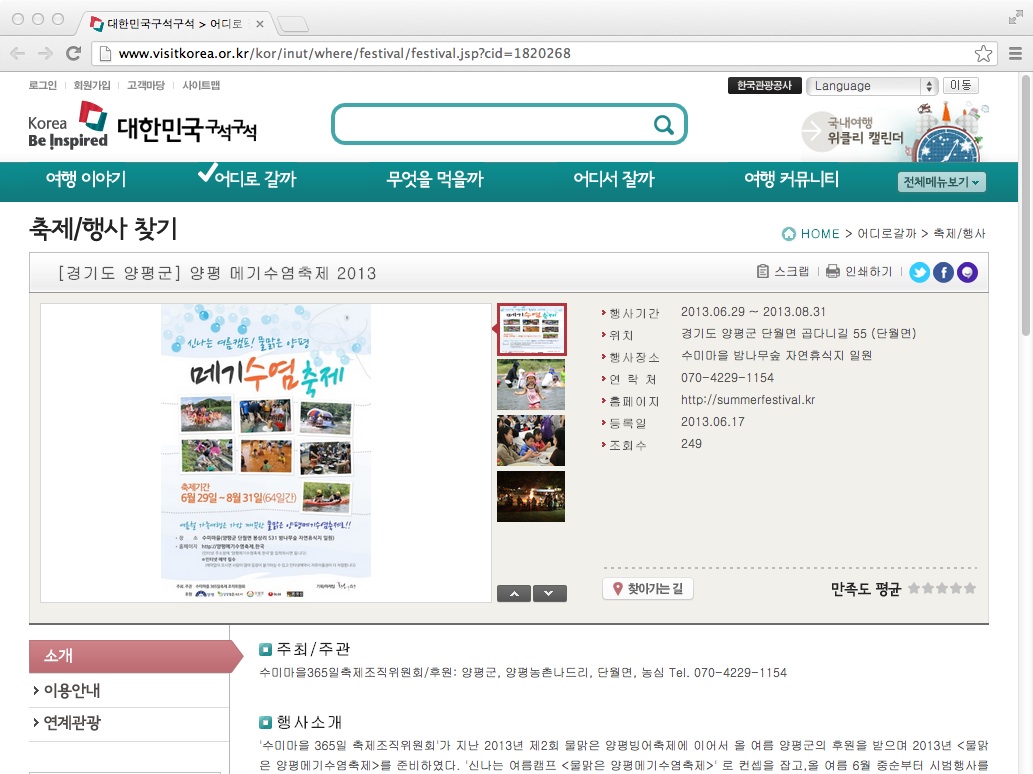1033x774 pixels.
Task: Bookmark the page with the star icon
Action: 983,53
